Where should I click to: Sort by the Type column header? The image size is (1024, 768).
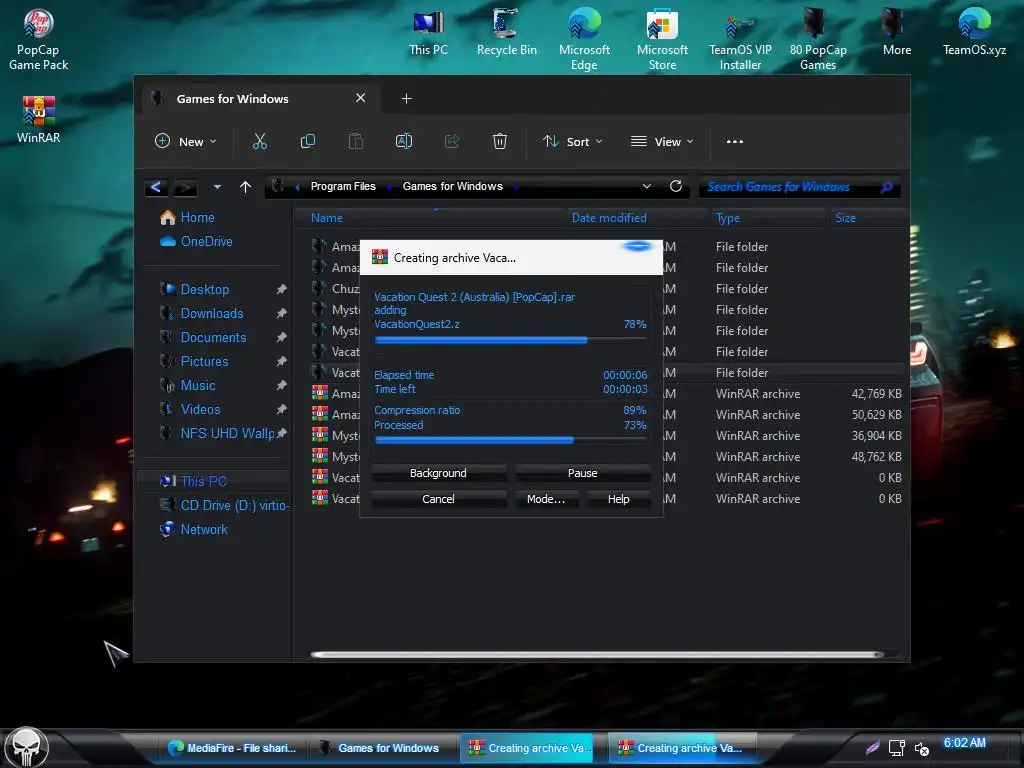click(769, 218)
